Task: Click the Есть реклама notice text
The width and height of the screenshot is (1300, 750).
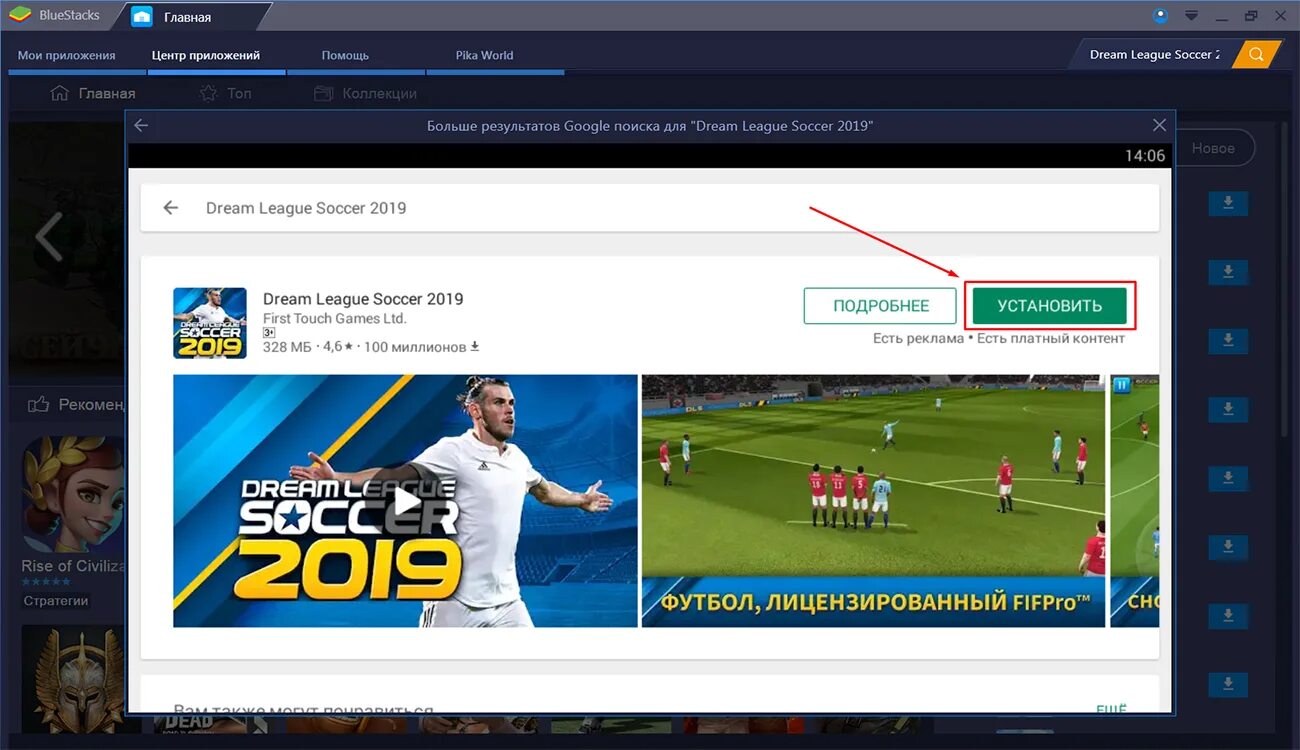Action: pyautogui.click(x=918, y=339)
